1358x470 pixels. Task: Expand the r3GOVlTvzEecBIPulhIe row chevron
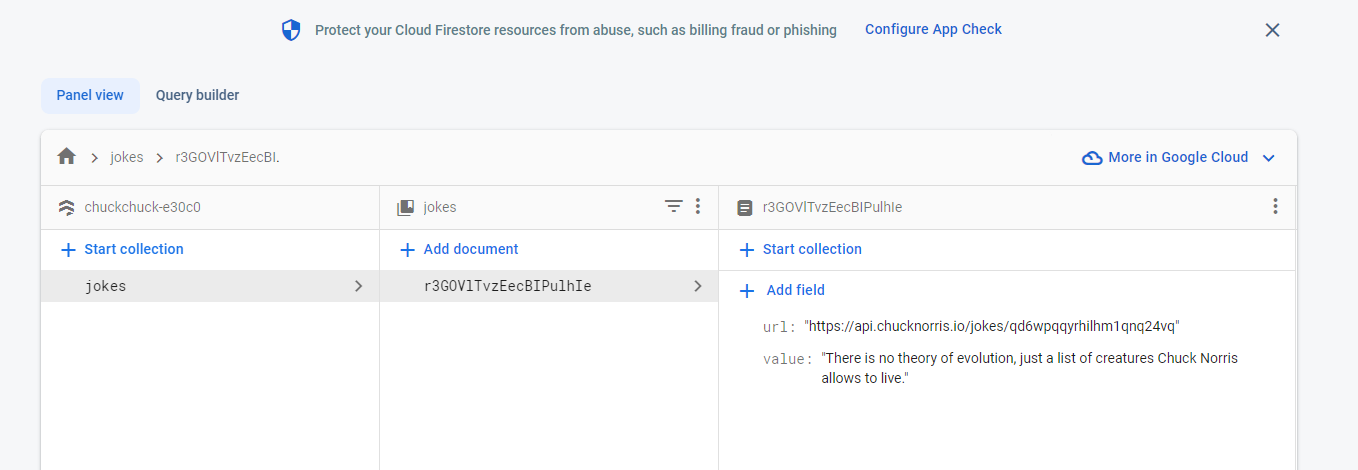pos(697,286)
